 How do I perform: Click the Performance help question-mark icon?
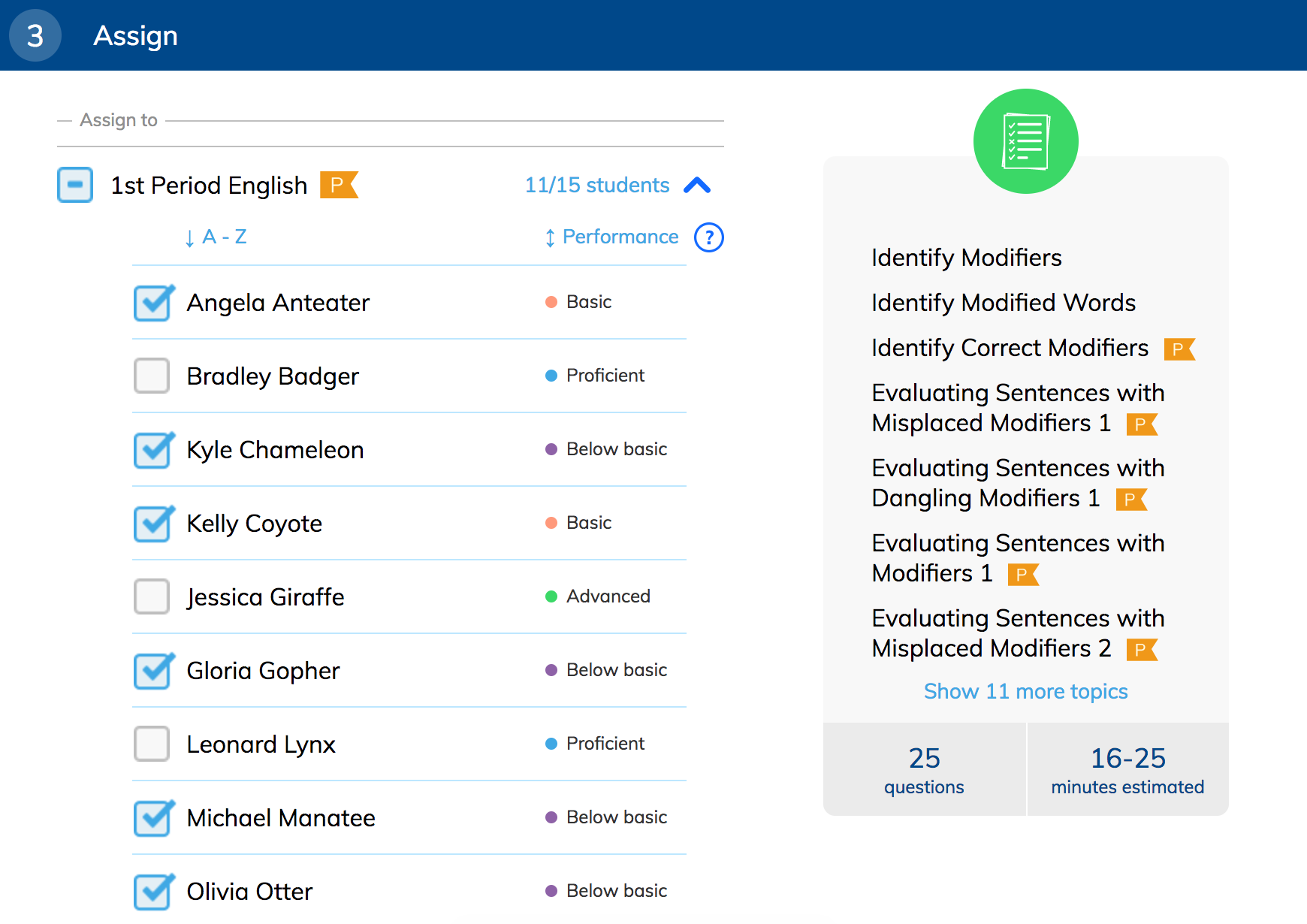(x=709, y=237)
